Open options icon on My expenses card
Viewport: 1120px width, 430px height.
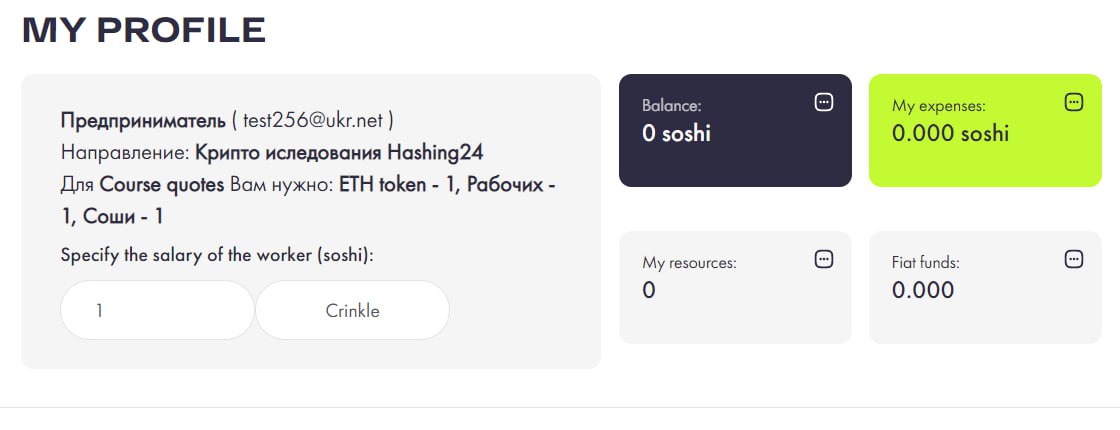click(1074, 101)
